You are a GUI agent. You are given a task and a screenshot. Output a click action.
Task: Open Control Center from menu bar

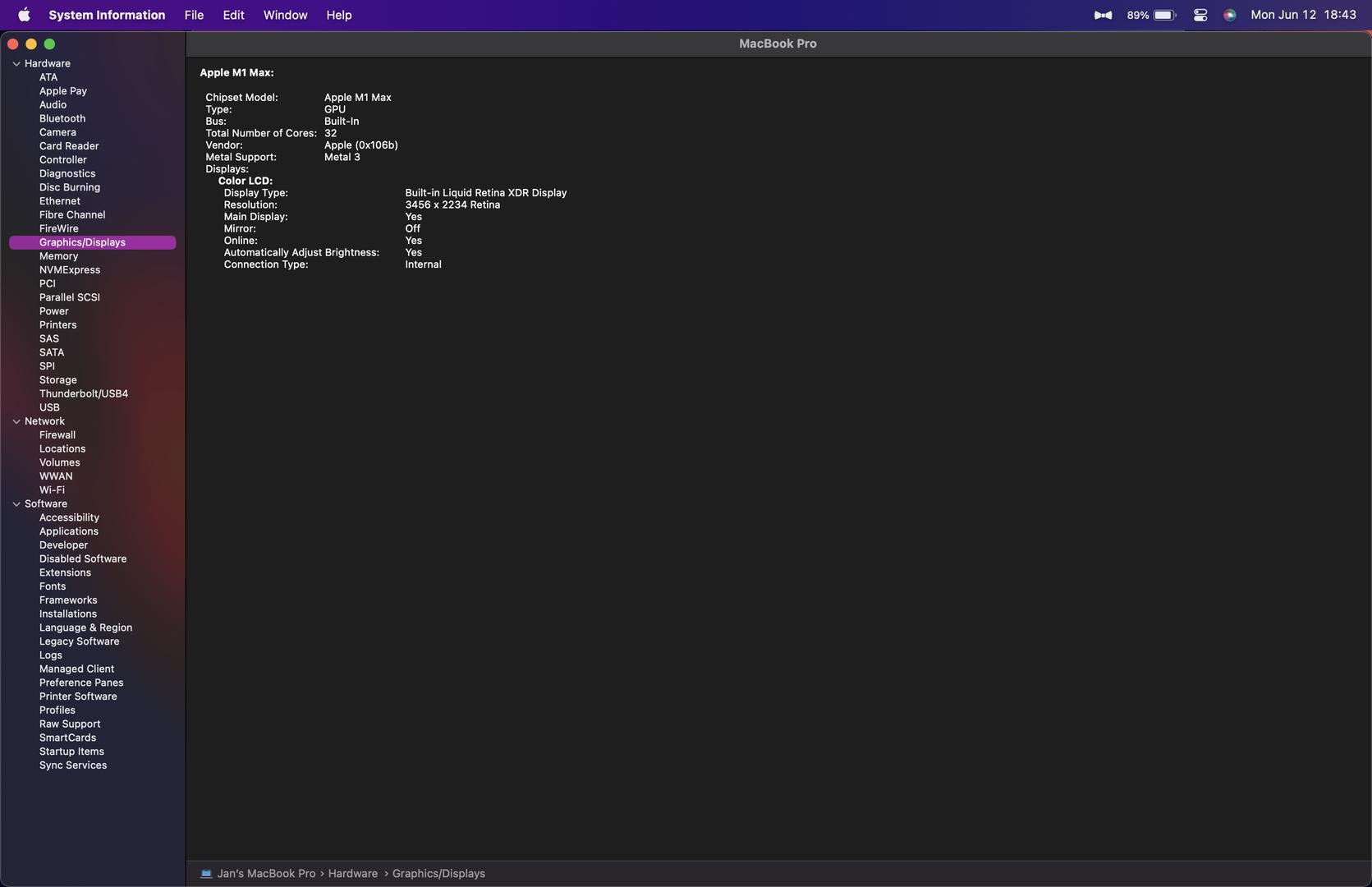coord(1200,15)
